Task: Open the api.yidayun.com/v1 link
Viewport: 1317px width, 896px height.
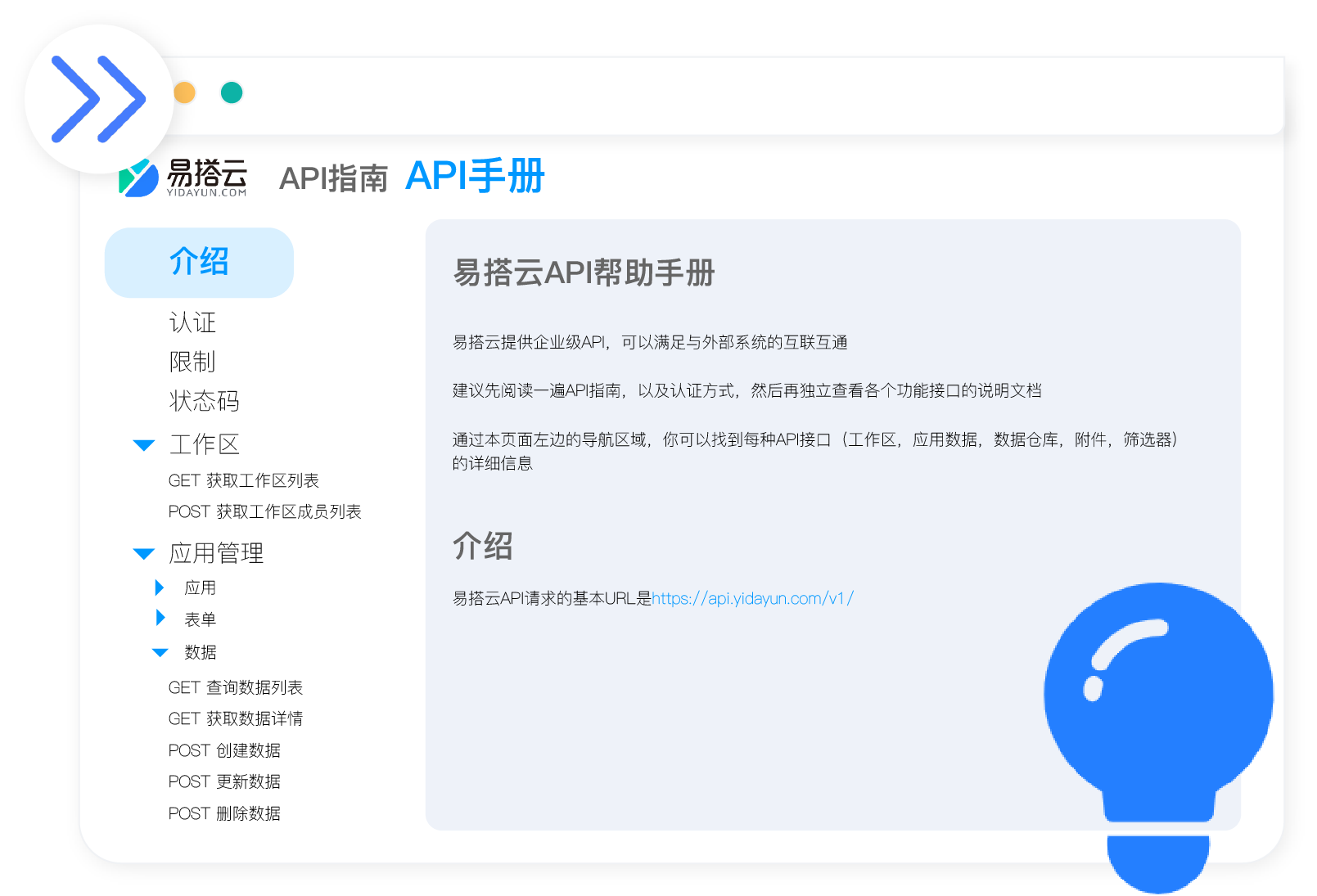Action: click(x=752, y=598)
